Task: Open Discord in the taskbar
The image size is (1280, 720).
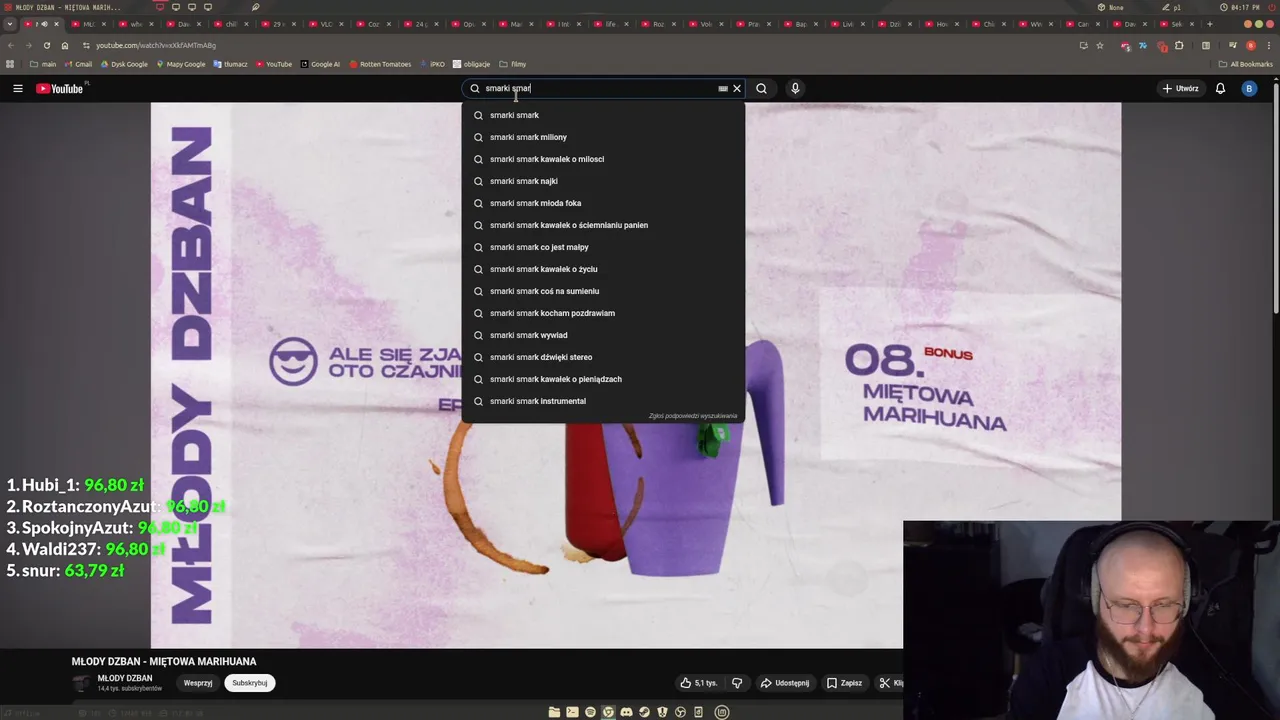Action: point(626,712)
